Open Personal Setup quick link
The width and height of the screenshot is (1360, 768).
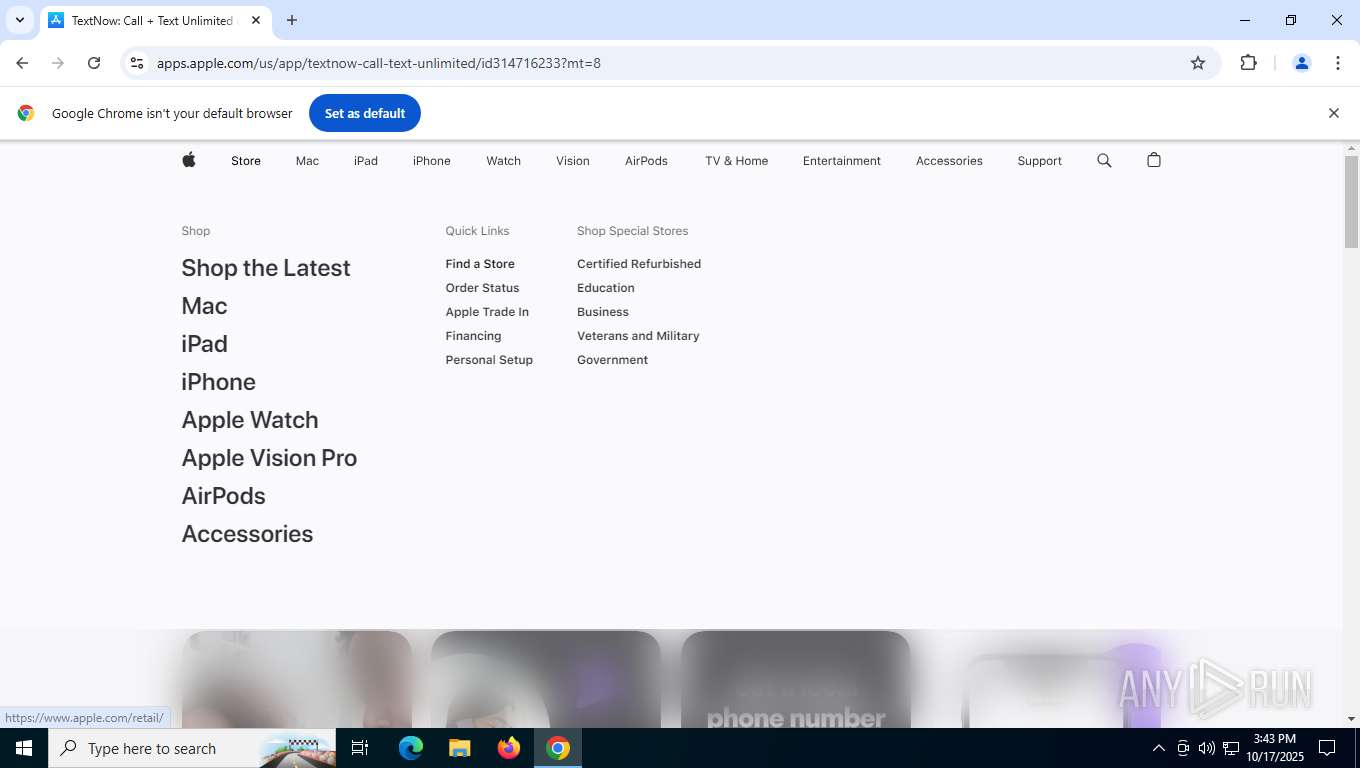pyautogui.click(x=489, y=360)
